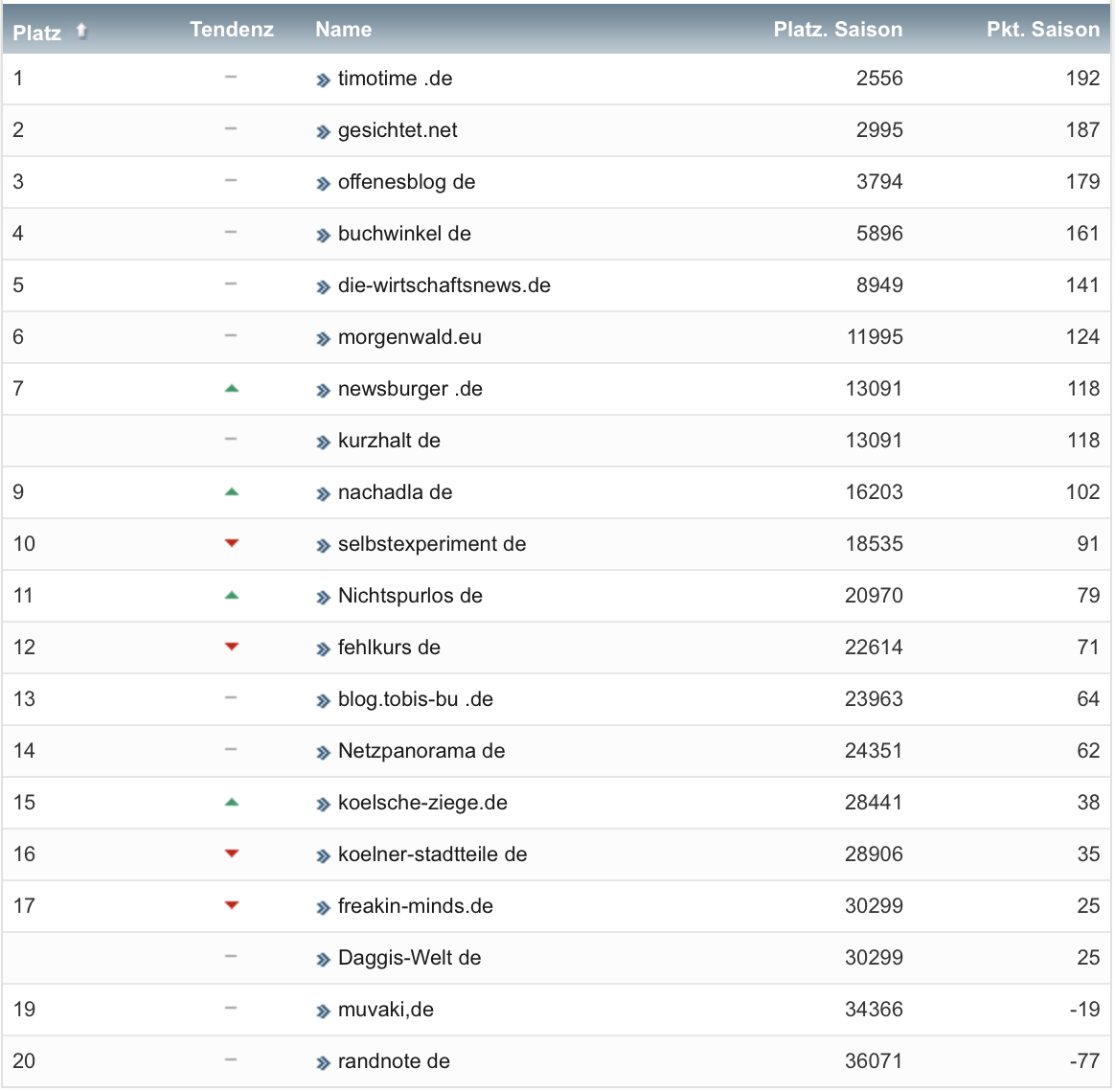Click the sort arrow next to Platz
Screen dimensions: 1115x1092
tap(81, 31)
